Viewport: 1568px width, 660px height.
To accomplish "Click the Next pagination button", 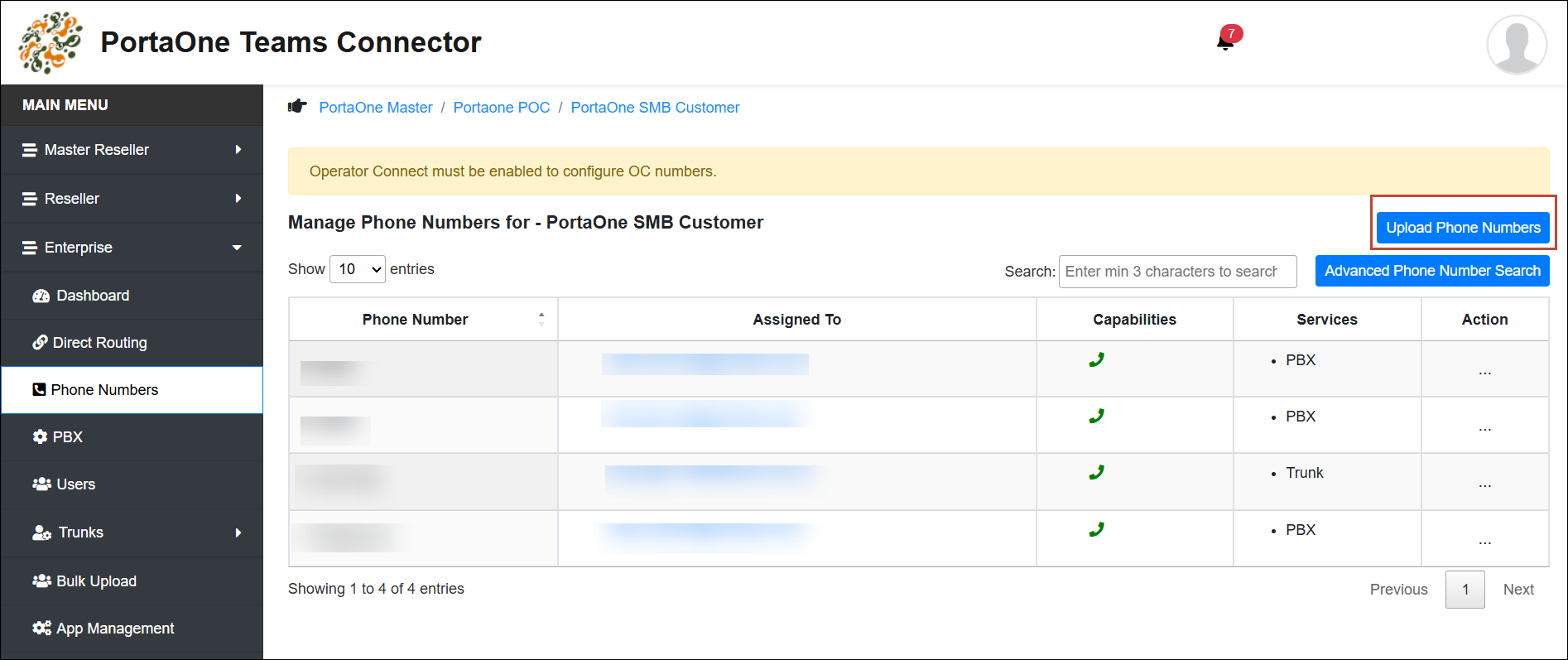I will [1518, 590].
